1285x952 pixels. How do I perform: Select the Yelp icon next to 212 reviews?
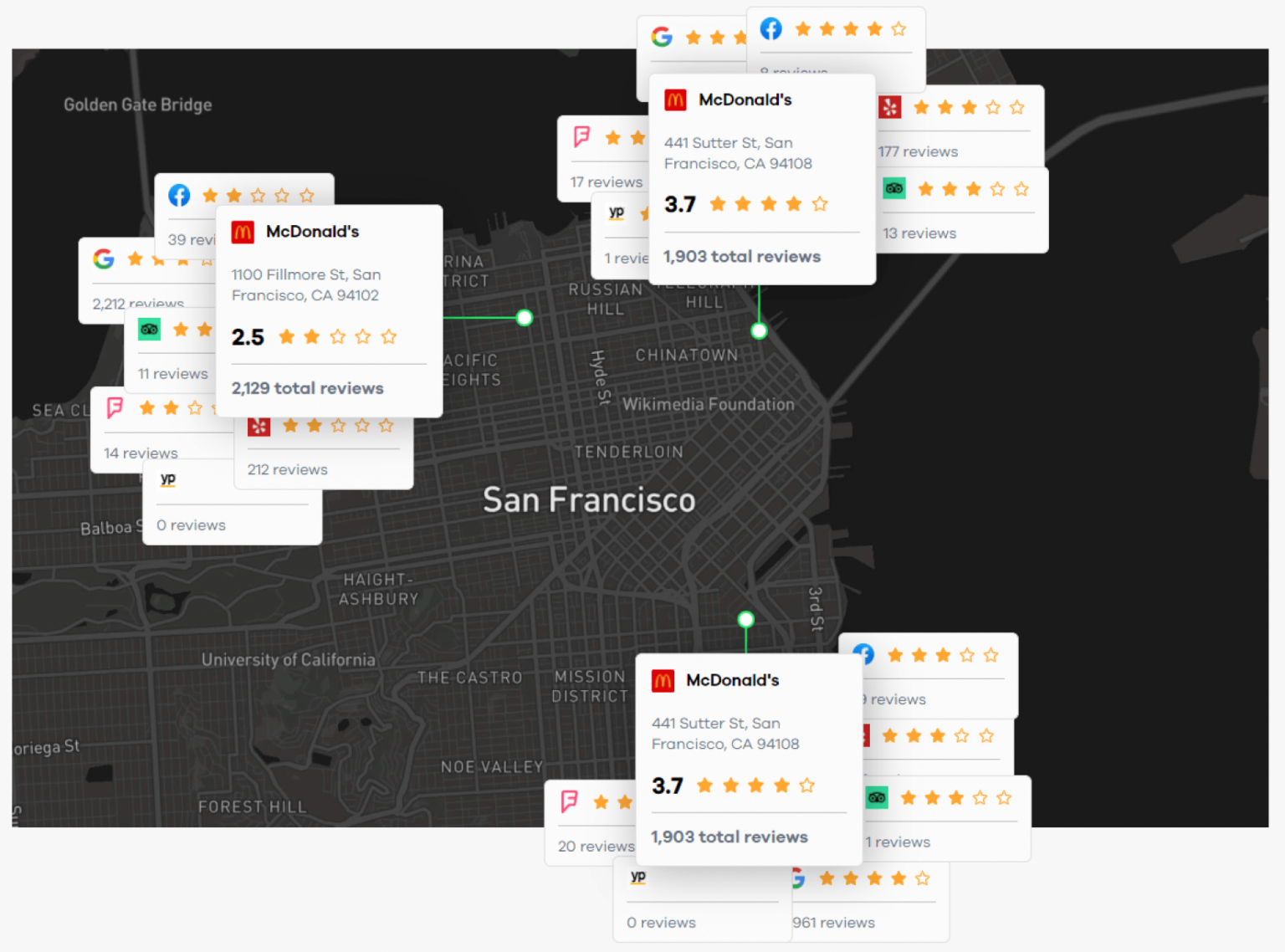(259, 425)
